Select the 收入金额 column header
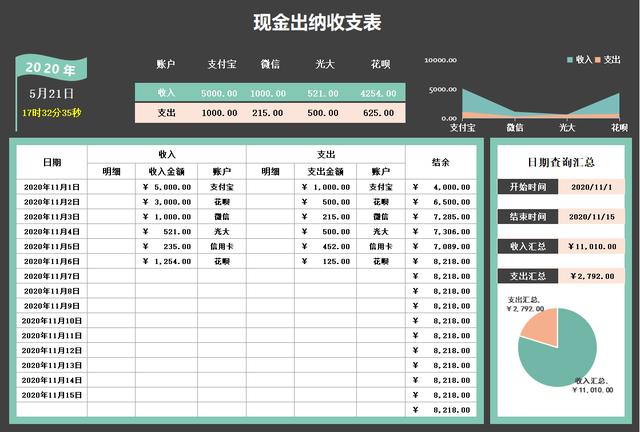This screenshot has width=640, height=432. click(167, 171)
